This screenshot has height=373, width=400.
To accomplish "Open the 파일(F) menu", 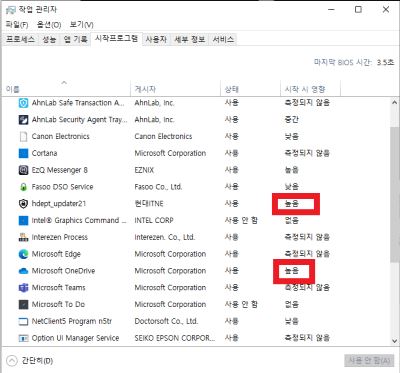I will click(17, 25).
